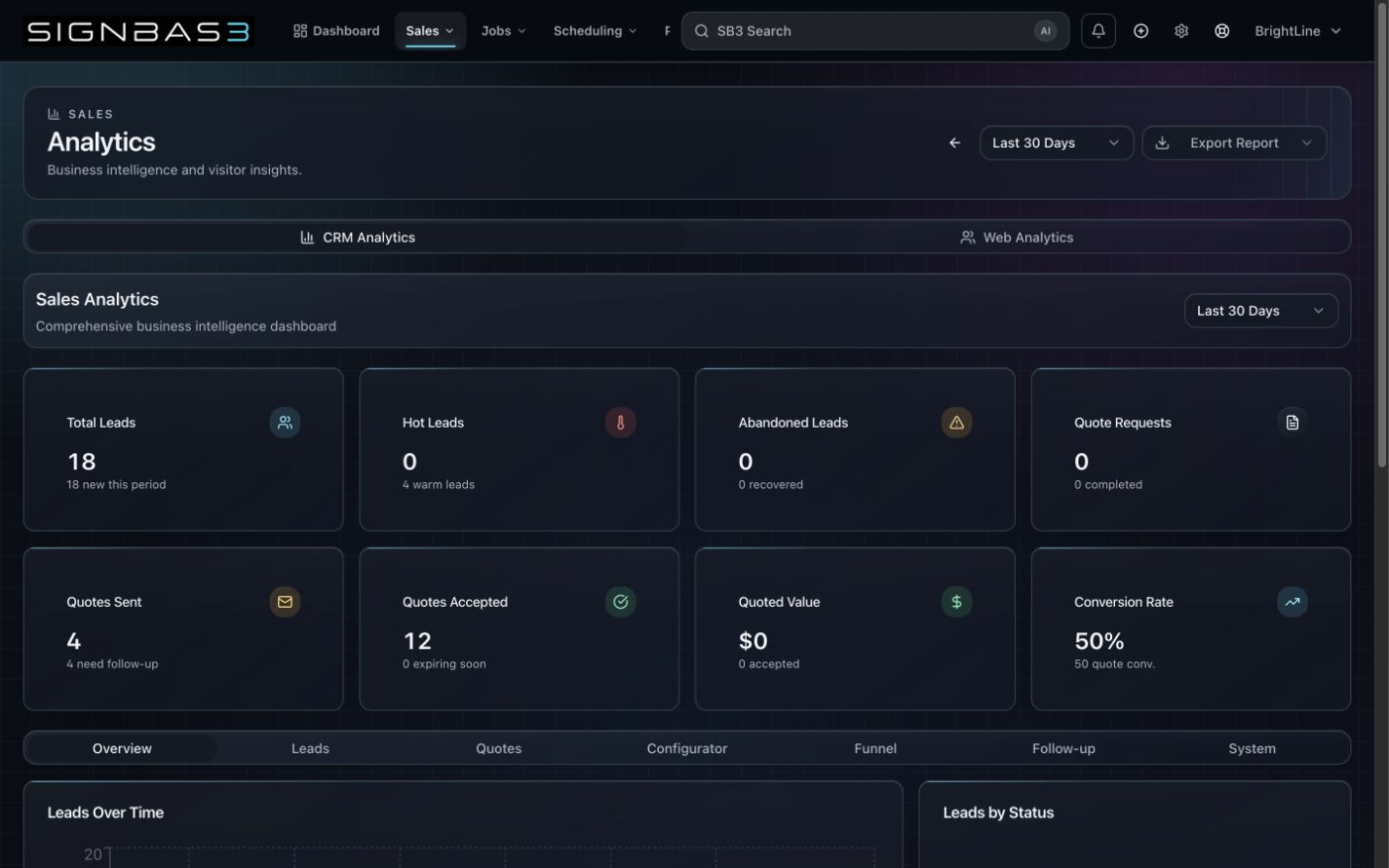The width and height of the screenshot is (1389, 868).
Task: Click the Abandoned Leads warning icon
Action: 956,423
